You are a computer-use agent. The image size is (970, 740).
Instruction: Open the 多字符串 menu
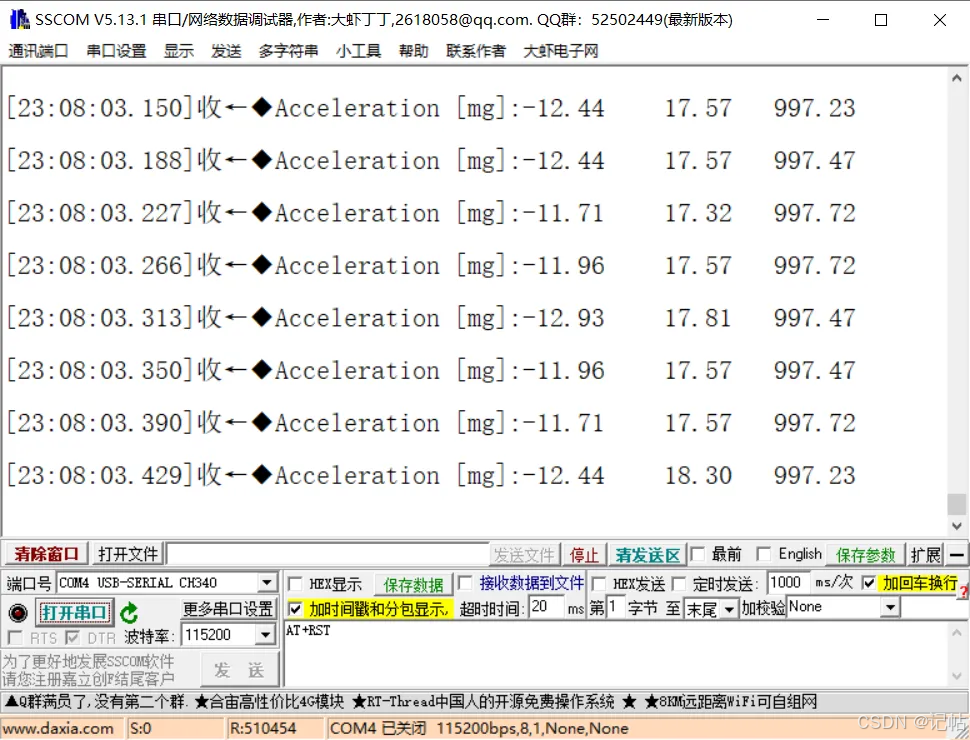(288, 51)
